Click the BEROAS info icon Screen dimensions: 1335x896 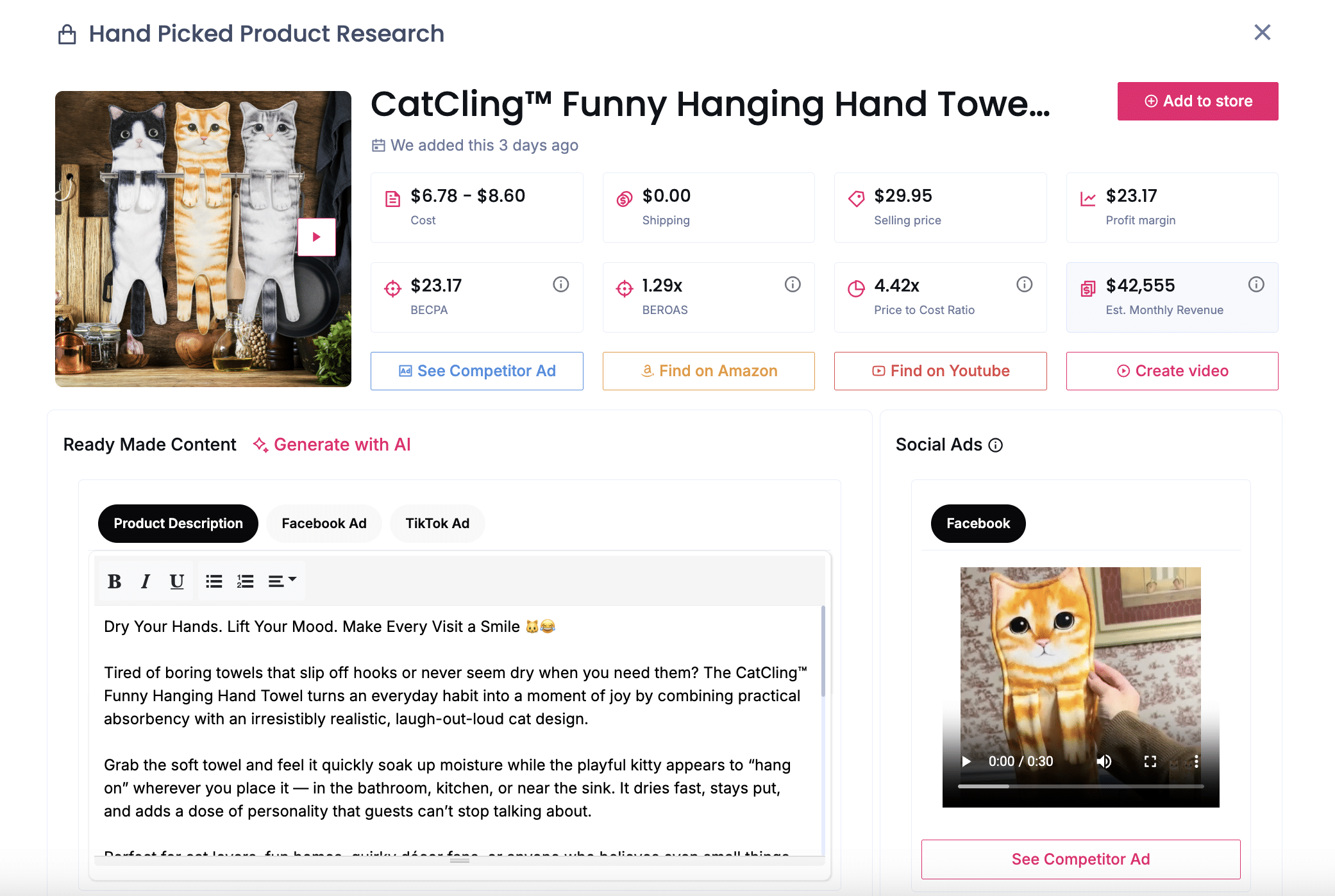(x=793, y=285)
